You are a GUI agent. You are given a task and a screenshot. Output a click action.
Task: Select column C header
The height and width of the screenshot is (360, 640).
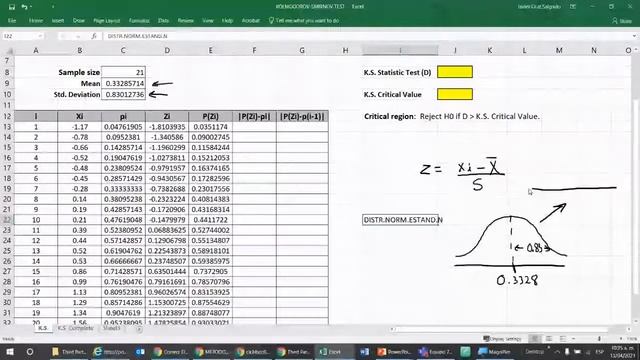[x=123, y=51]
